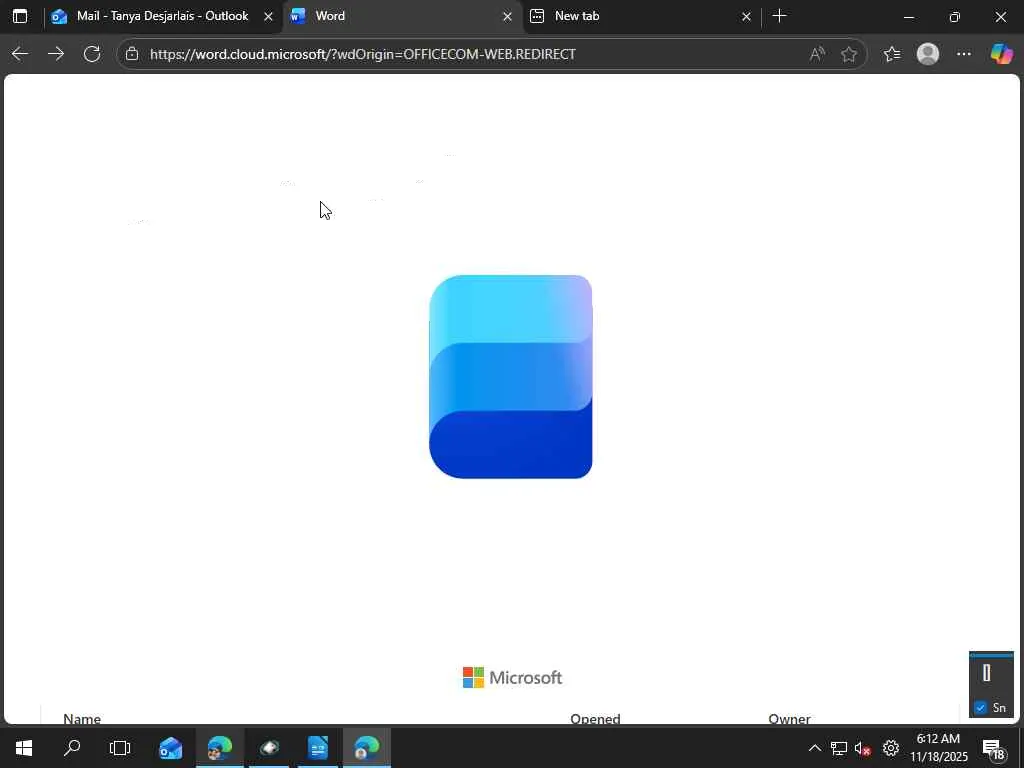Refresh the Word page
This screenshot has width=1024, height=768.
click(92, 54)
